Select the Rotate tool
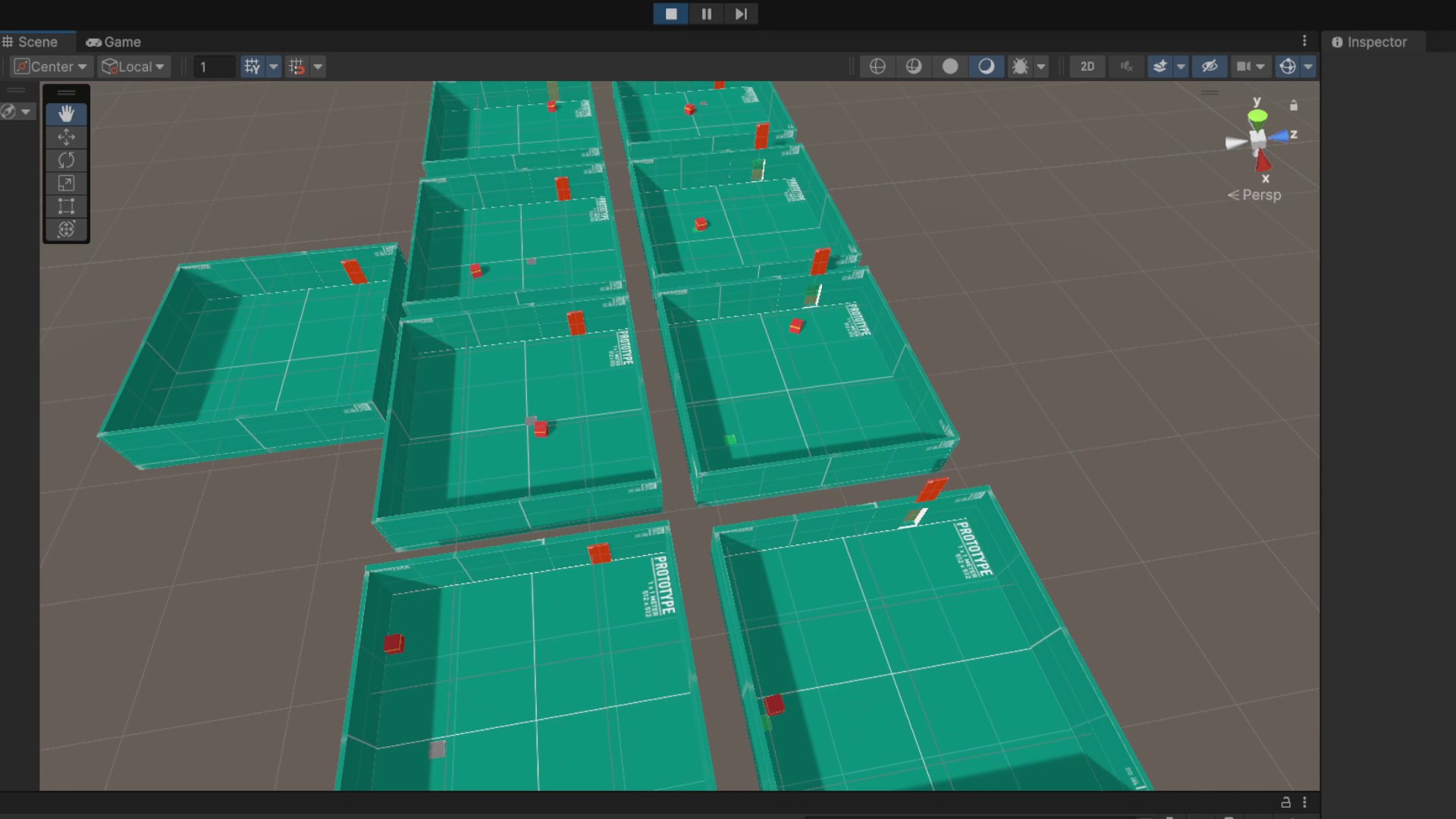 (66, 160)
